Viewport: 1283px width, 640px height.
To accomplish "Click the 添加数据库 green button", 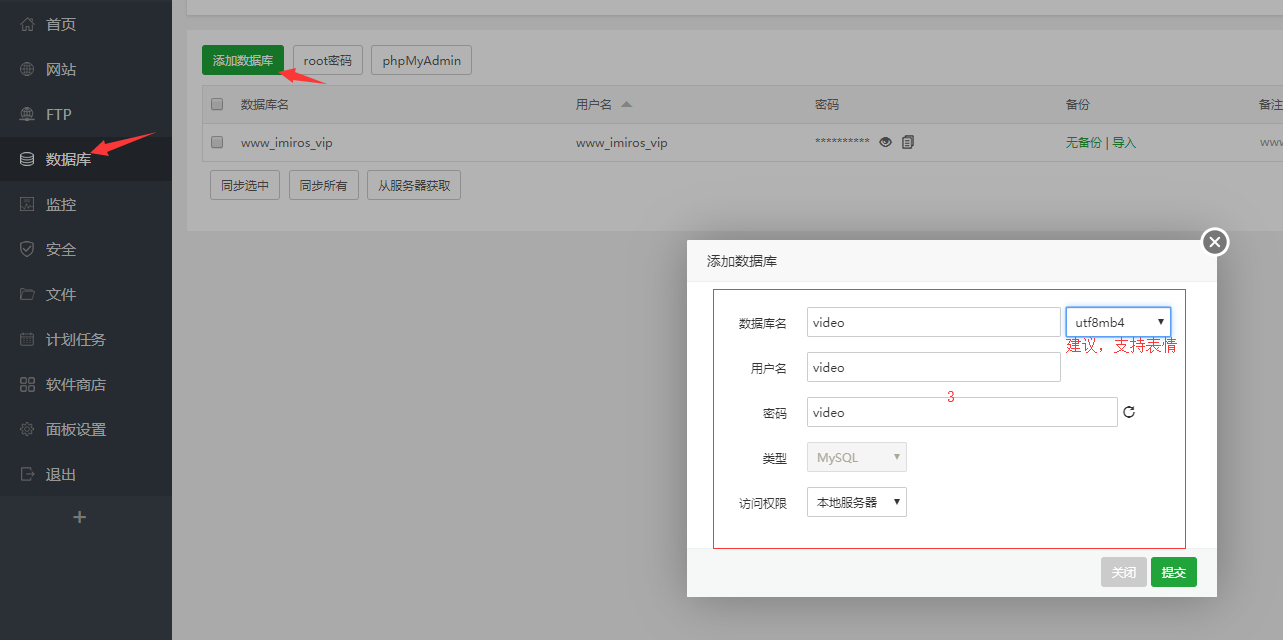I will click(x=243, y=60).
